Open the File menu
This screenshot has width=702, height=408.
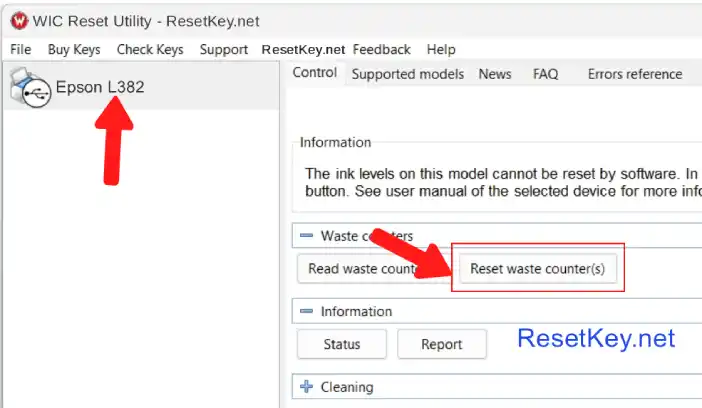click(x=21, y=49)
